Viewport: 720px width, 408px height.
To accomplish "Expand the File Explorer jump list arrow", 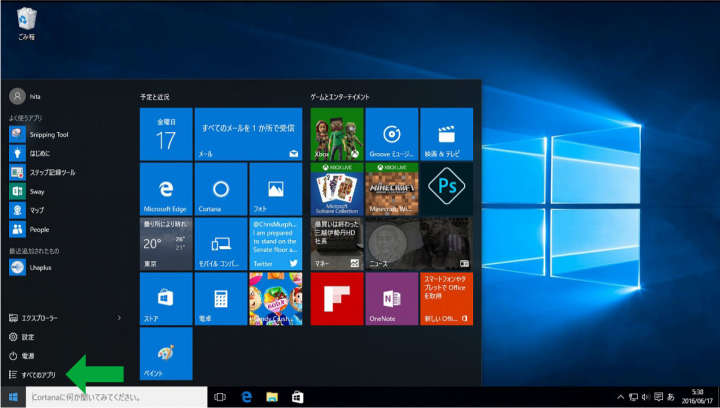I will pyautogui.click(x=119, y=318).
